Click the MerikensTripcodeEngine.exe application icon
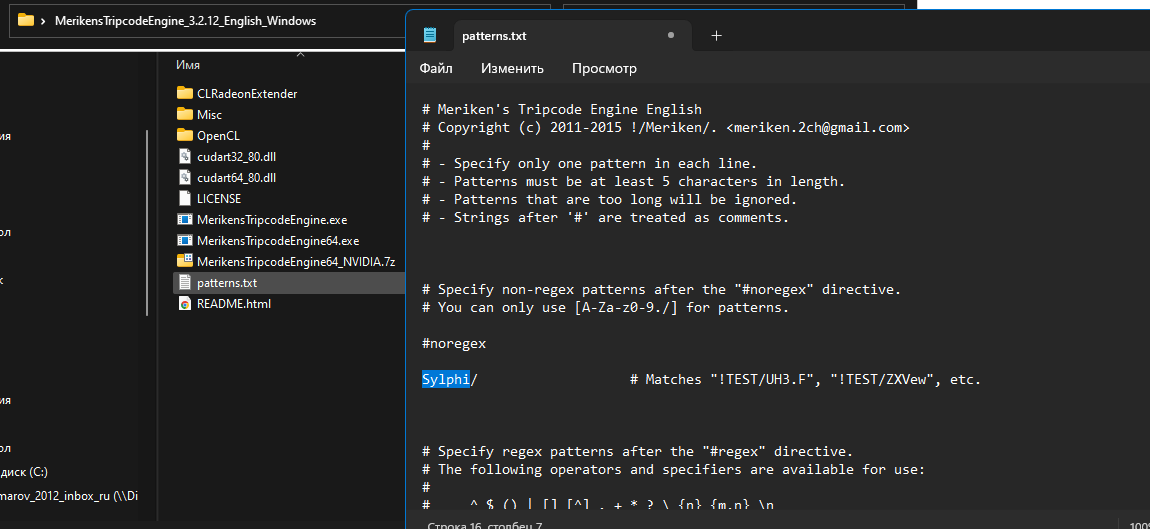 pyautogui.click(x=184, y=219)
